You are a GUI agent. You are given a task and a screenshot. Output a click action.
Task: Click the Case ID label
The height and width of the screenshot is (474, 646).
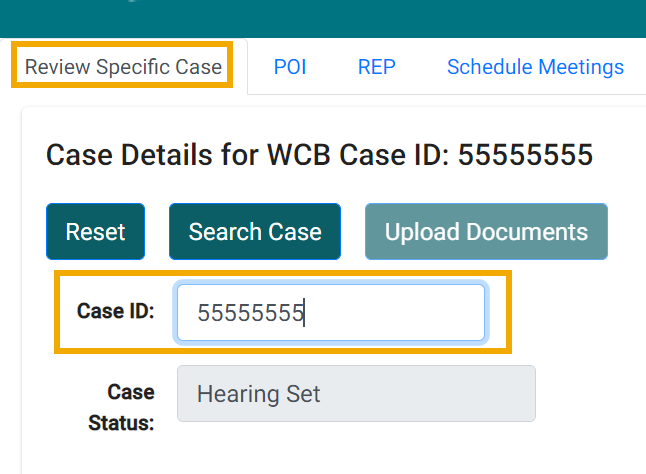[115, 311]
